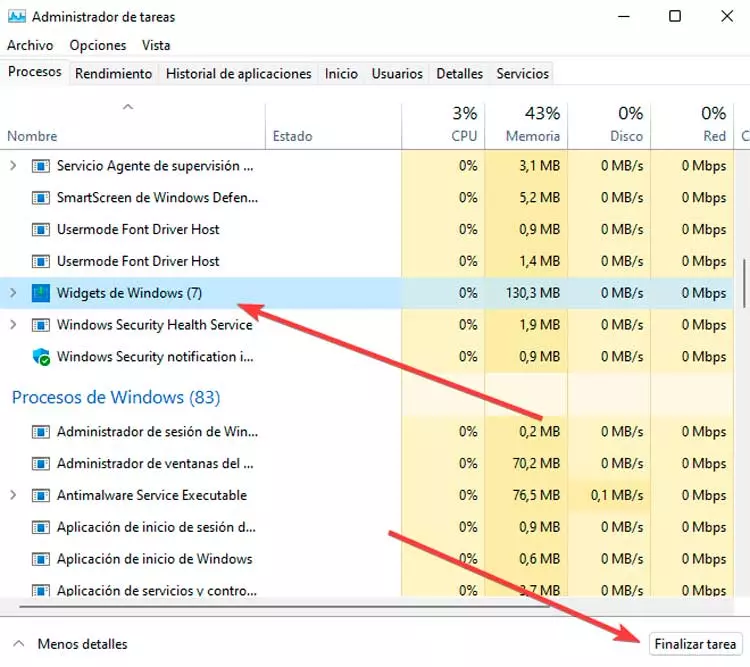The height and width of the screenshot is (667, 750).
Task: Select Antimalware Service Executable row name
Action: [x=152, y=495]
